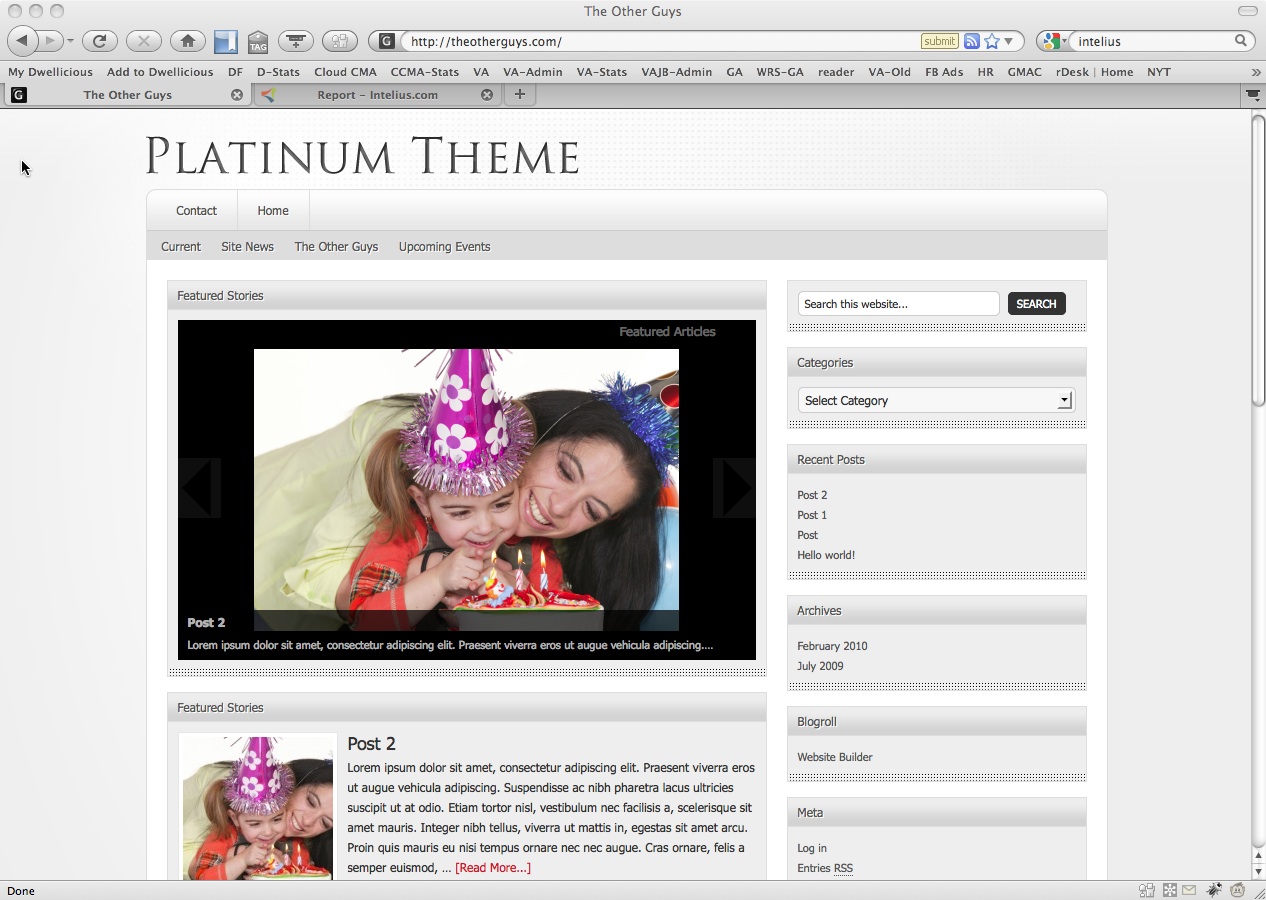Follow the Read More link for Post 2
The height and width of the screenshot is (900, 1266).
point(492,868)
